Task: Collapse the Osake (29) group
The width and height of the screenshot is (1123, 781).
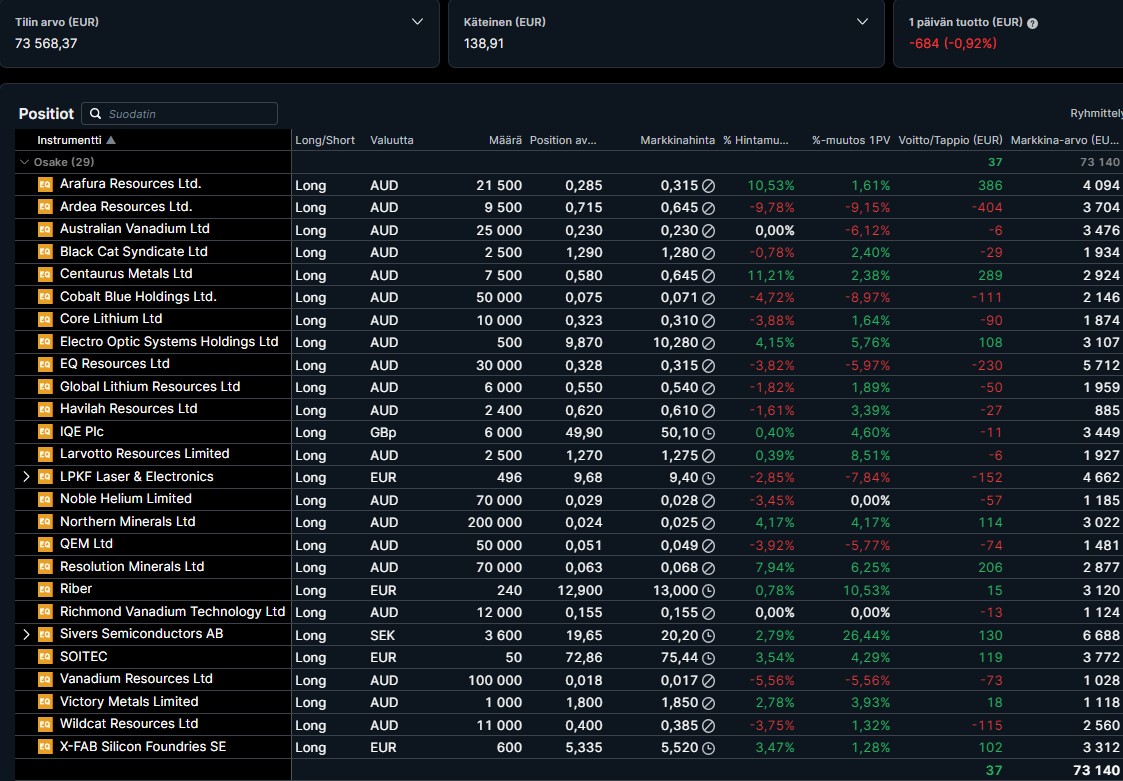Action: pyautogui.click(x=24, y=162)
